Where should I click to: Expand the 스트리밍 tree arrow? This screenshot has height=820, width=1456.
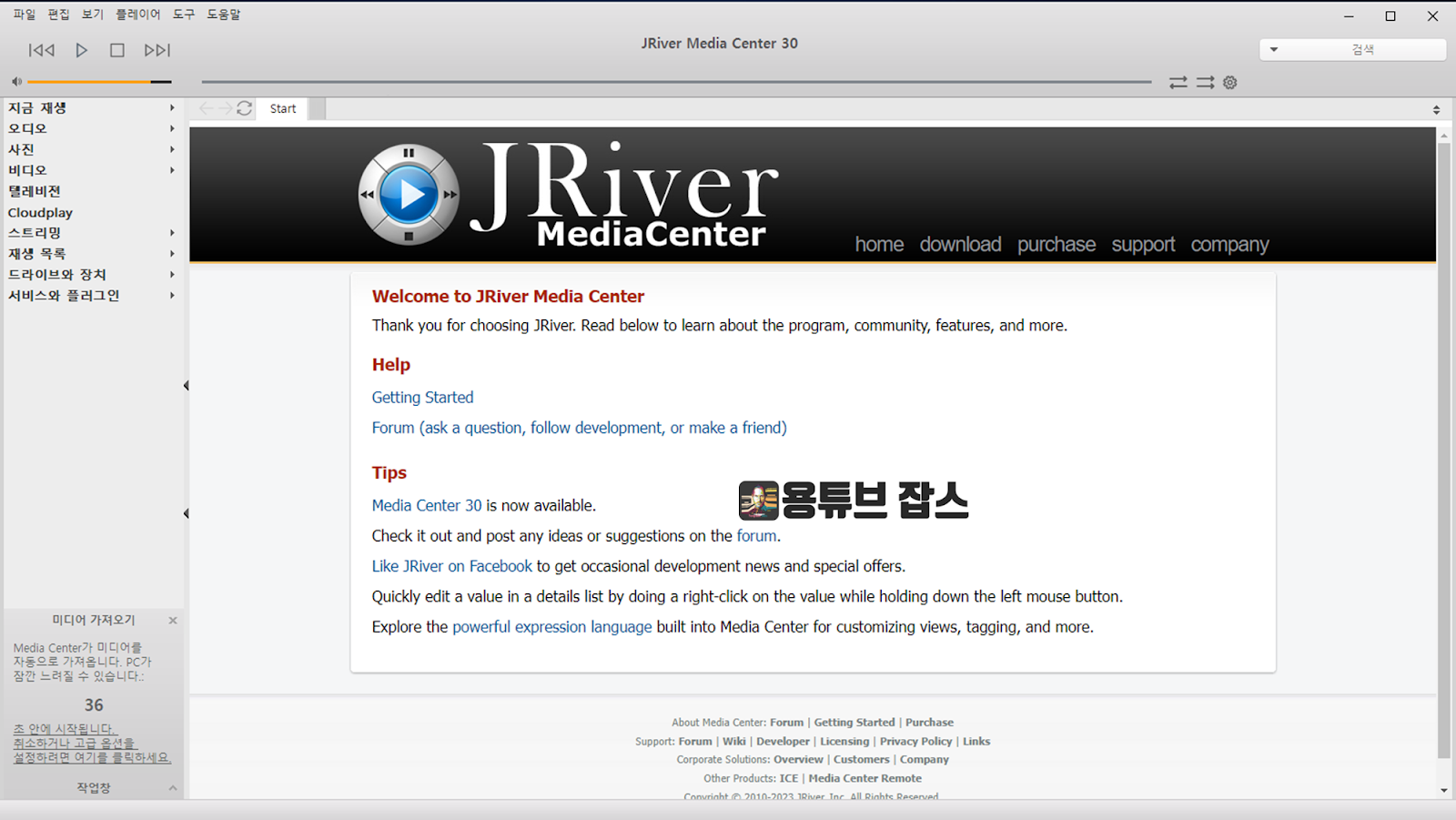coord(172,233)
